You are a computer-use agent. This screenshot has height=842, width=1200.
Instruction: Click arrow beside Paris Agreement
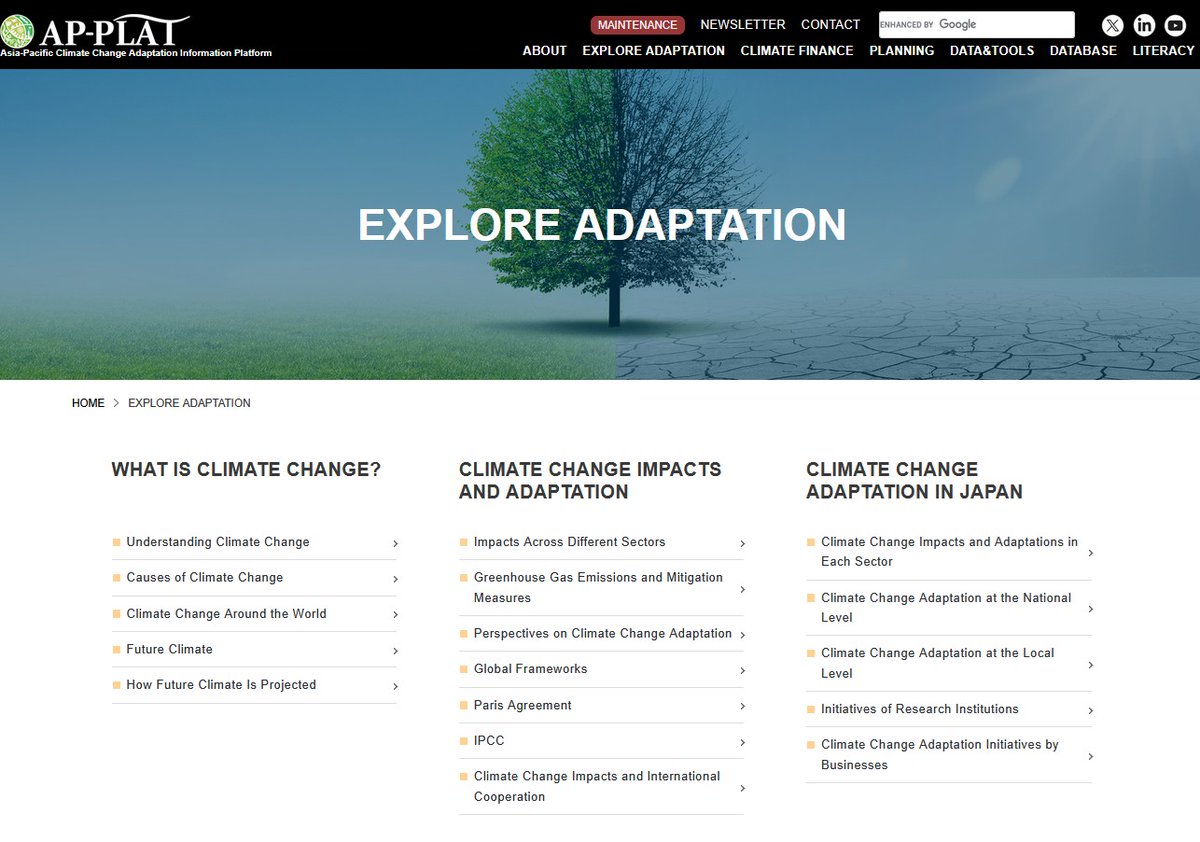(x=742, y=706)
